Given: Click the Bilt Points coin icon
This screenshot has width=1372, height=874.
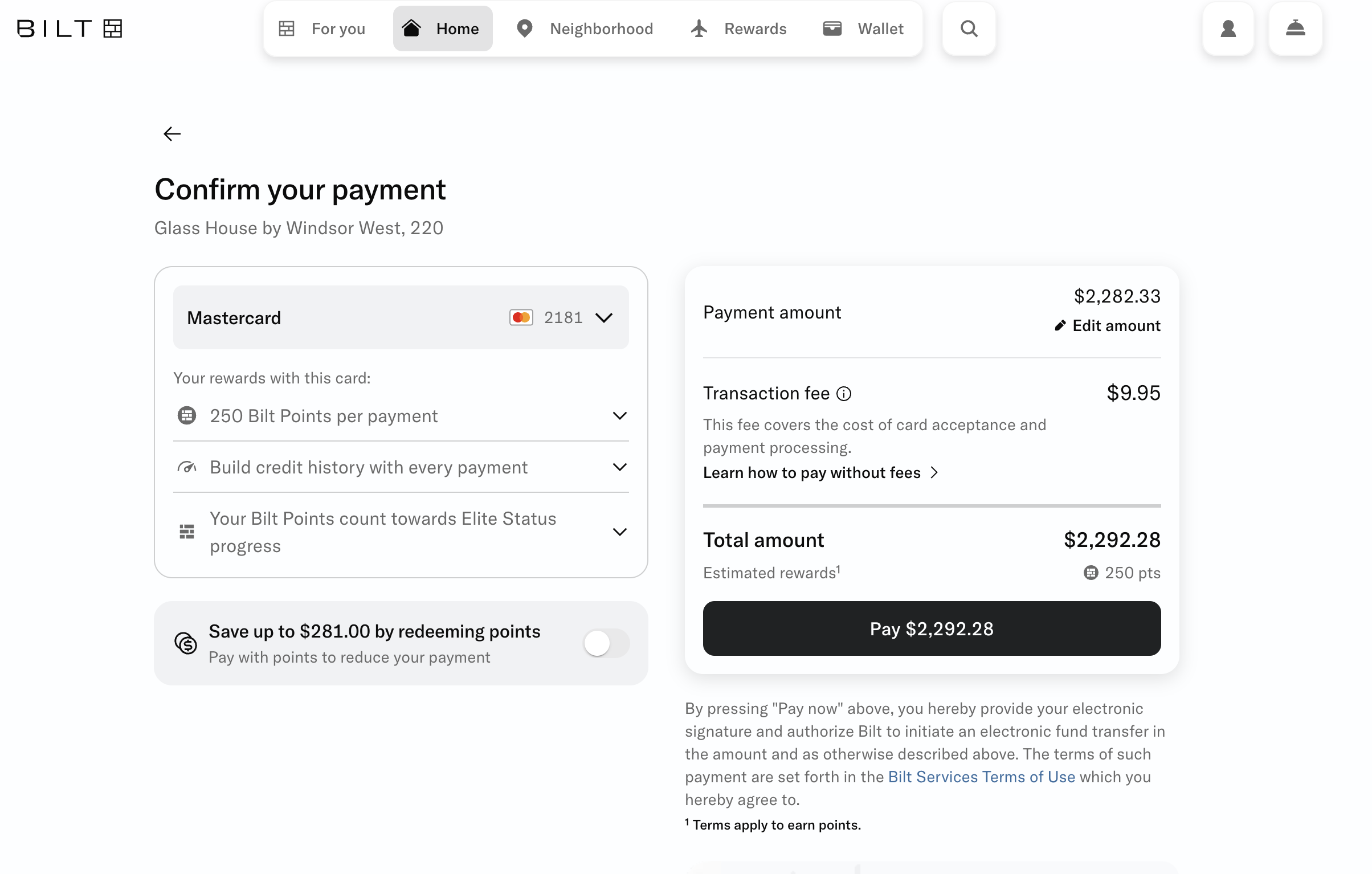Looking at the screenshot, I should click(186, 415).
